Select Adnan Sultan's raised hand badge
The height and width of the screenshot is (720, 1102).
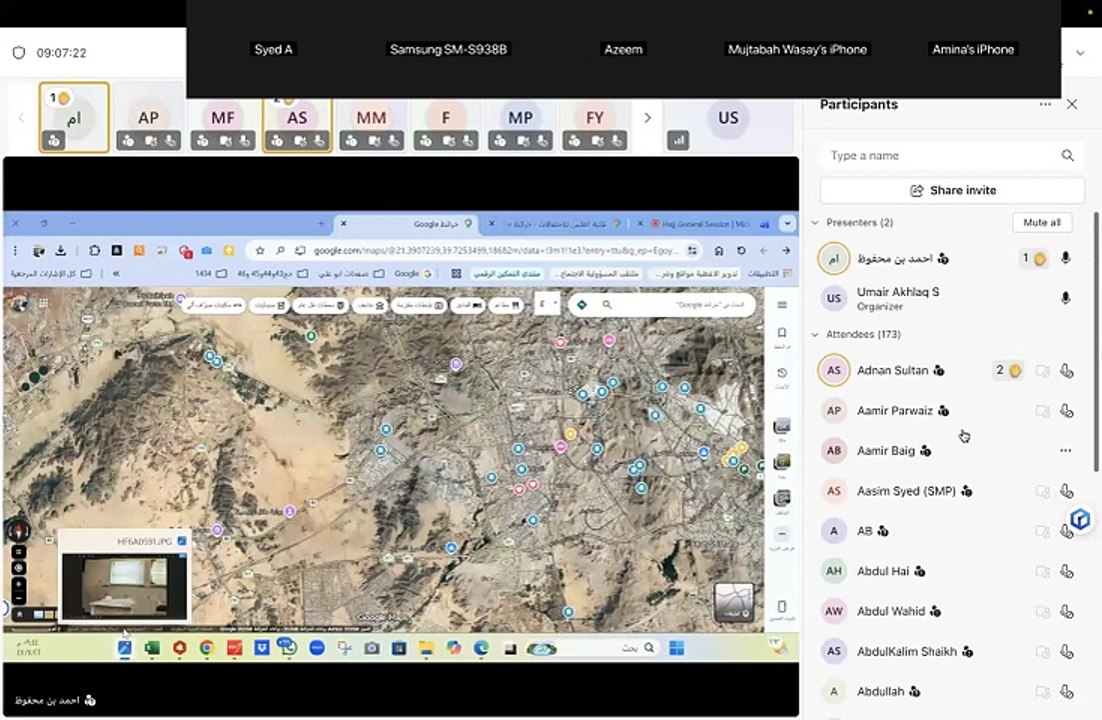pyautogui.click(x=1008, y=370)
